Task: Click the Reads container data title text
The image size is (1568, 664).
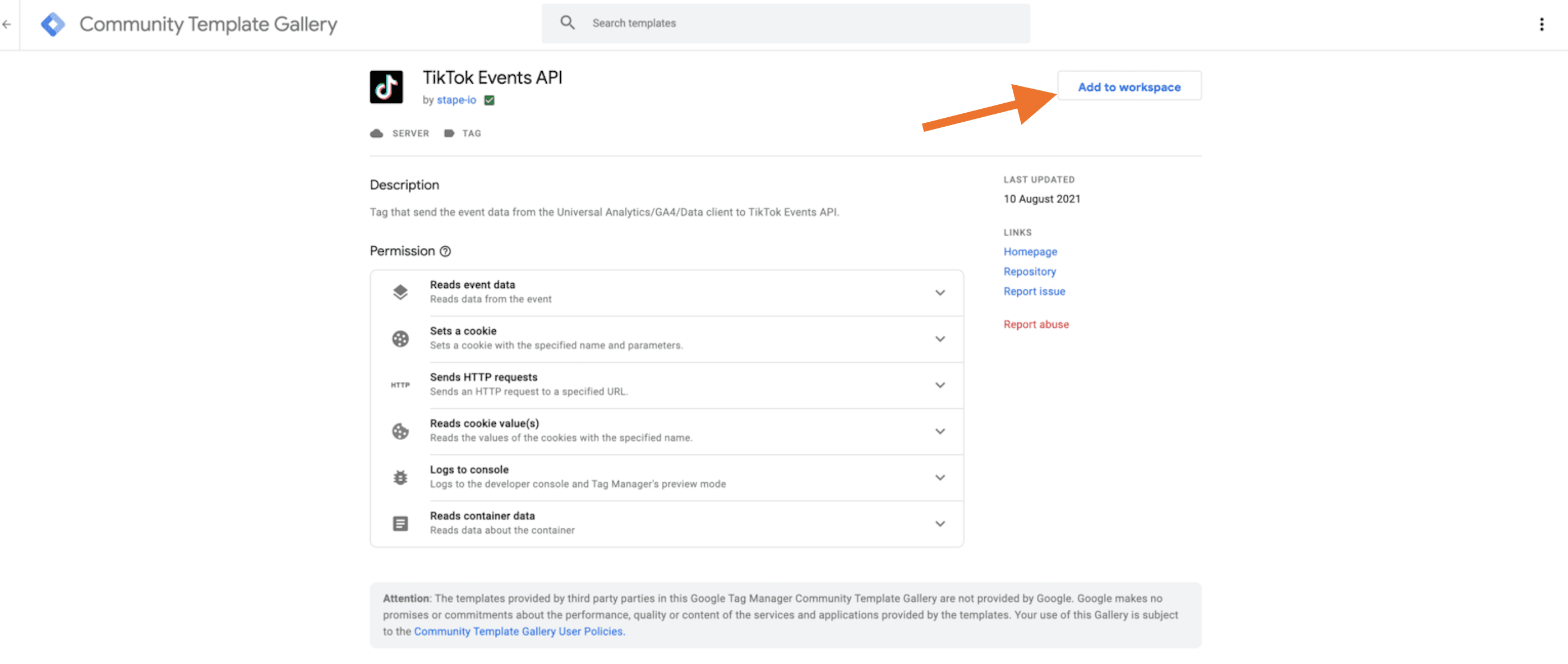Action: click(482, 516)
